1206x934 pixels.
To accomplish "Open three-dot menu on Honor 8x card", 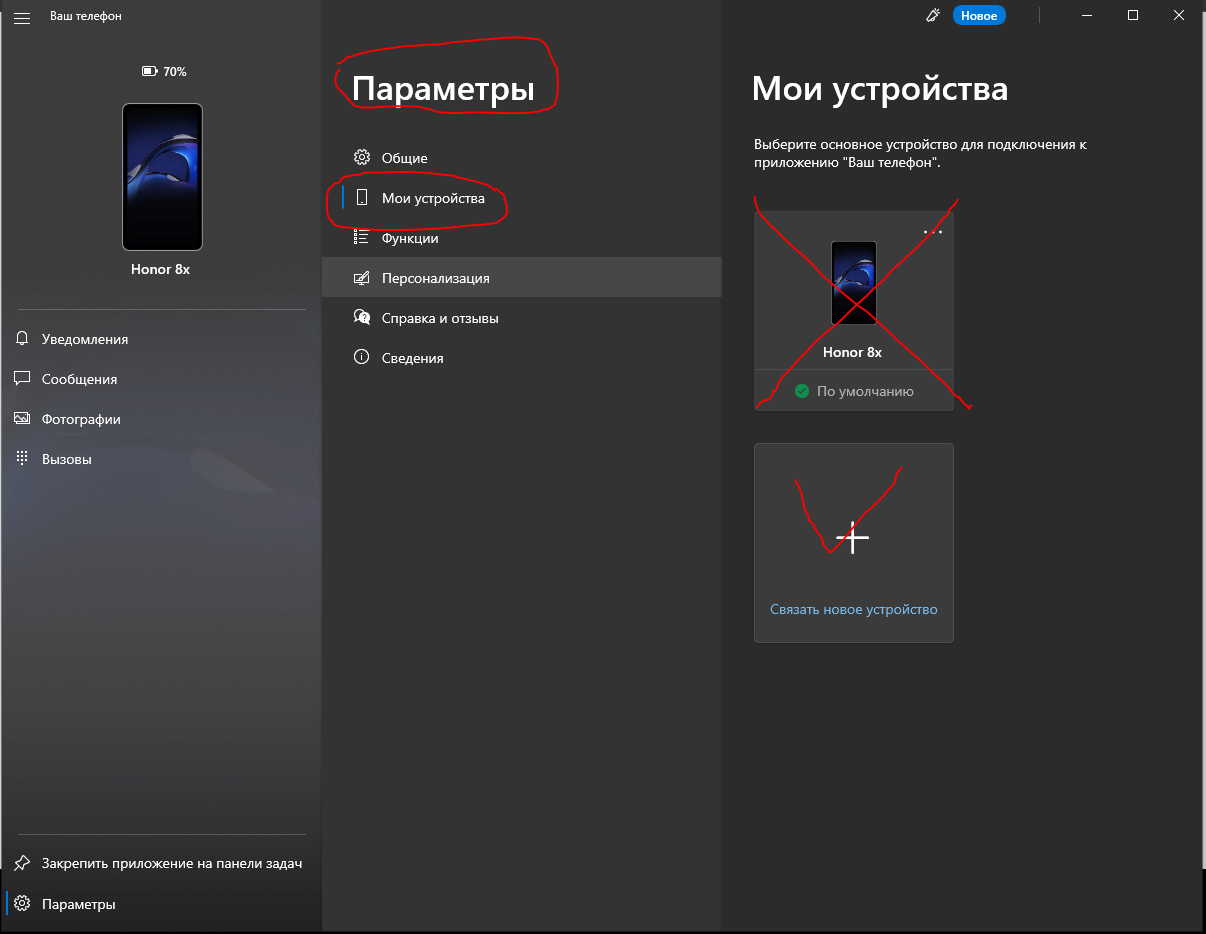I will coord(932,231).
